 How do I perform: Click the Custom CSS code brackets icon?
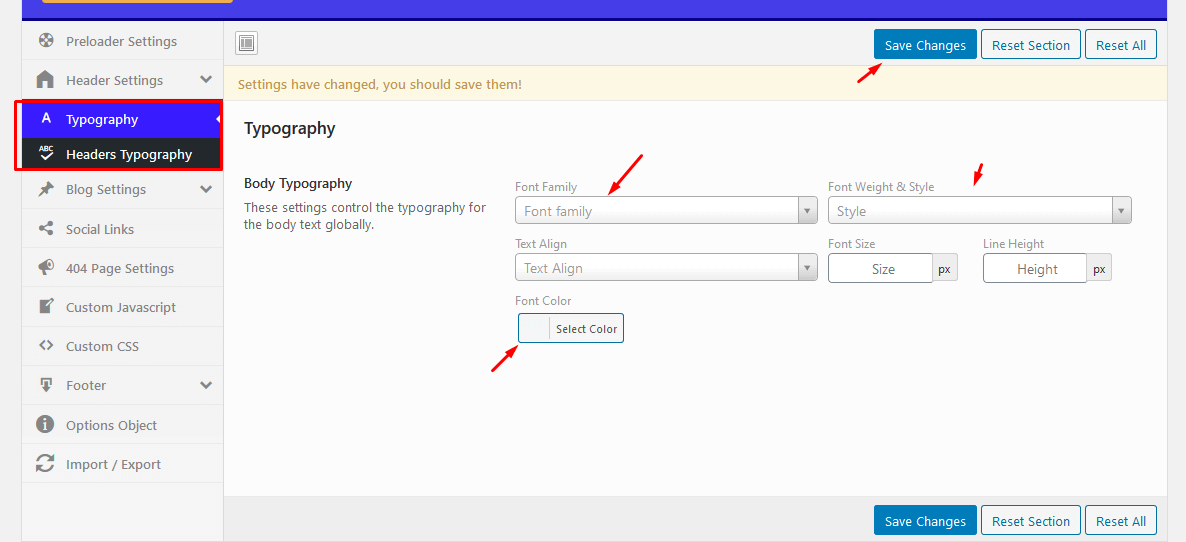(x=45, y=346)
